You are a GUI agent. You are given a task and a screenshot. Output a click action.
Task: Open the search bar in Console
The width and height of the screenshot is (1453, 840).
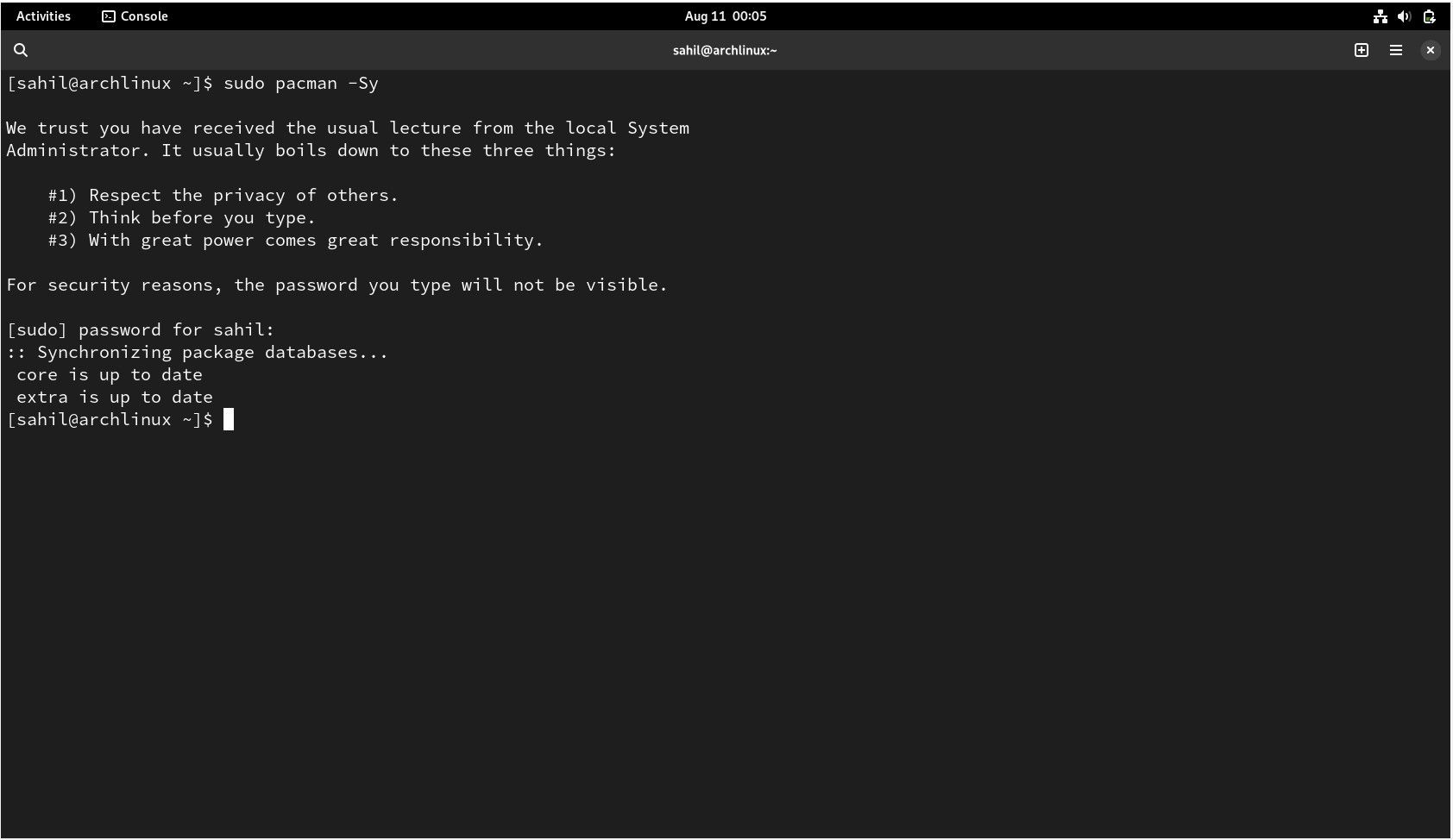[x=20, y=50]
